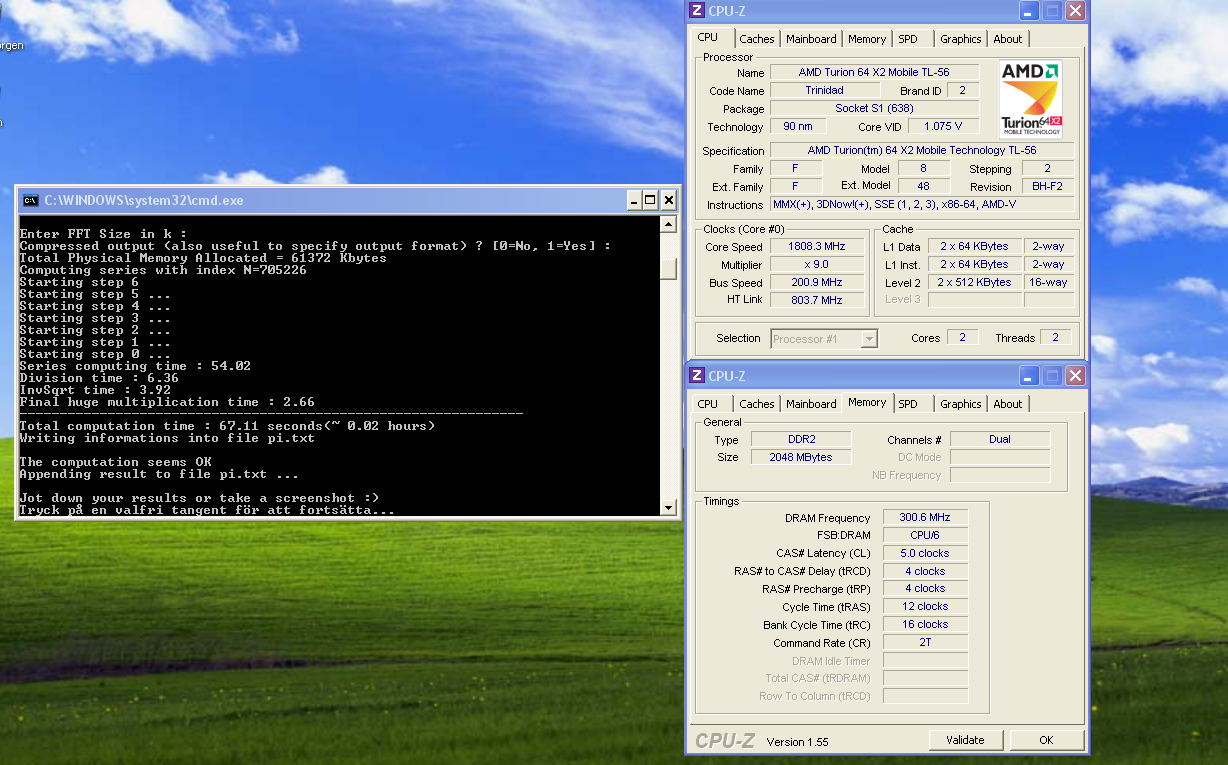Click the Z icon in the lower CPU-Z title bar
This screenshot has height=765, width=1228.
click(x=698, y=376)
